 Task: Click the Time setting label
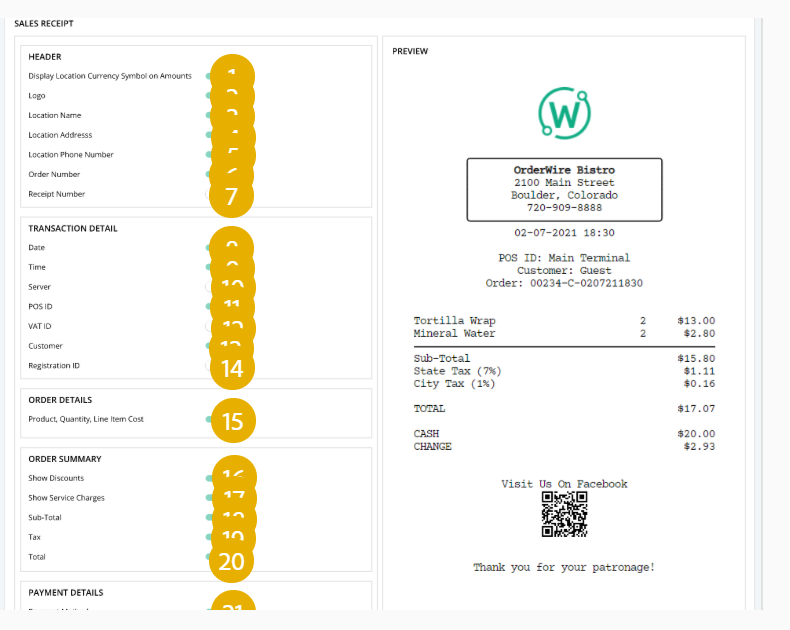coord(37,267)
